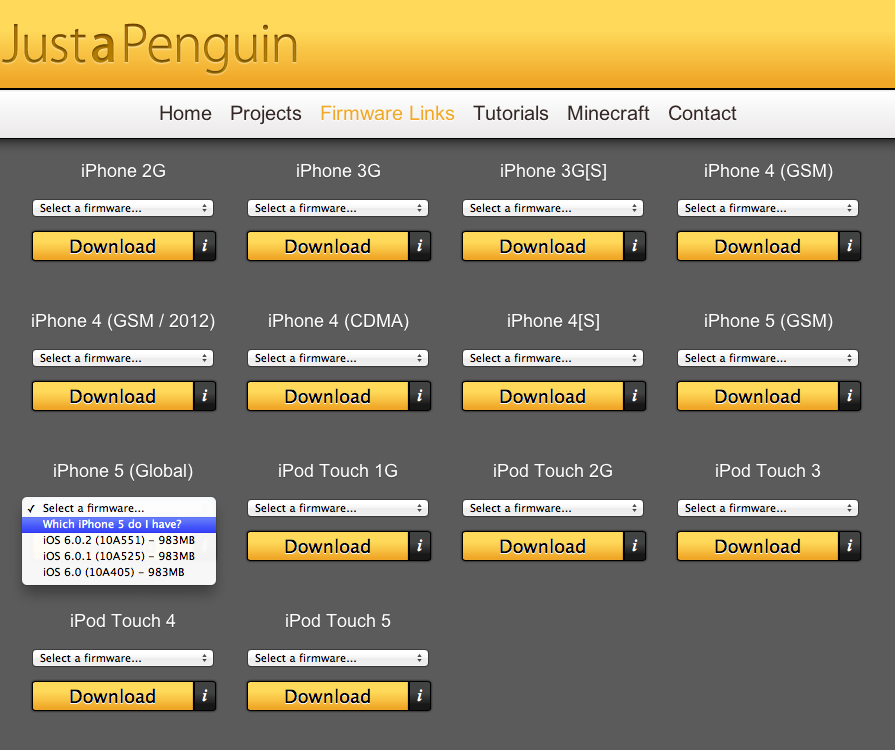Screen dimensions: 895x750
Task: Click Download under iPhone 3G[S]
Action: pyautogui.click(x=543, y=246)
